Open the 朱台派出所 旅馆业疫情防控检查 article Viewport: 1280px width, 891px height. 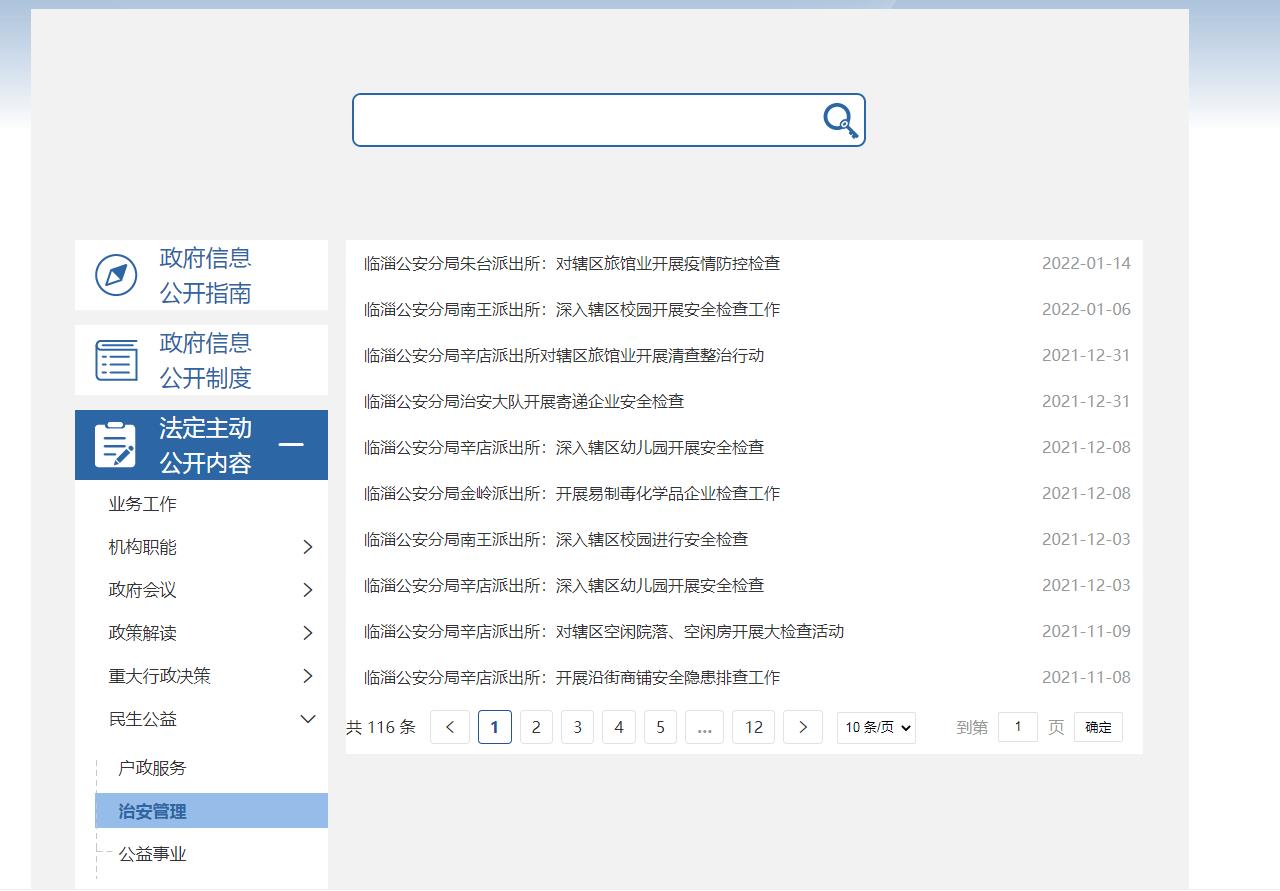pos(572,264)
